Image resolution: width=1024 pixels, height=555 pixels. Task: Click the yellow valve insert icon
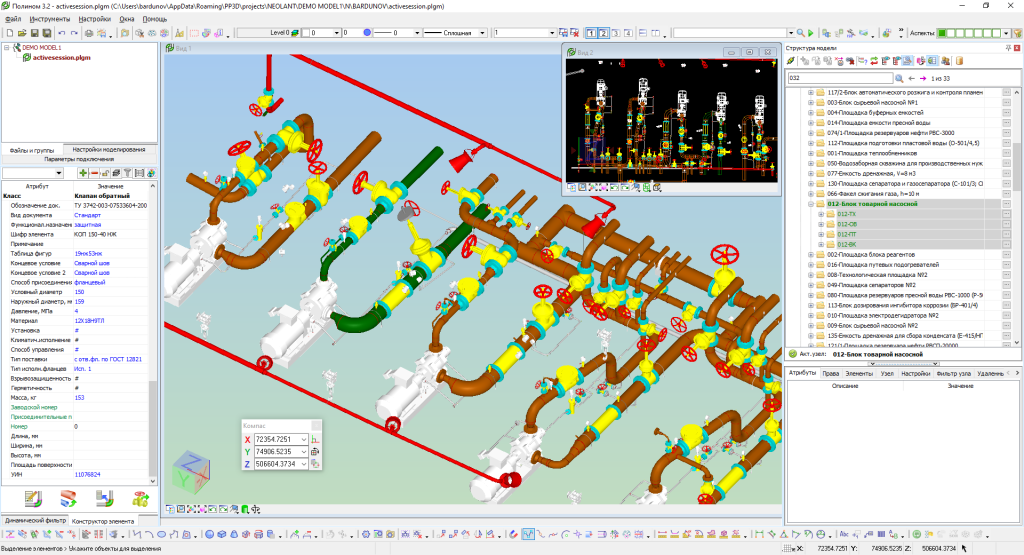tap(140, 500)
